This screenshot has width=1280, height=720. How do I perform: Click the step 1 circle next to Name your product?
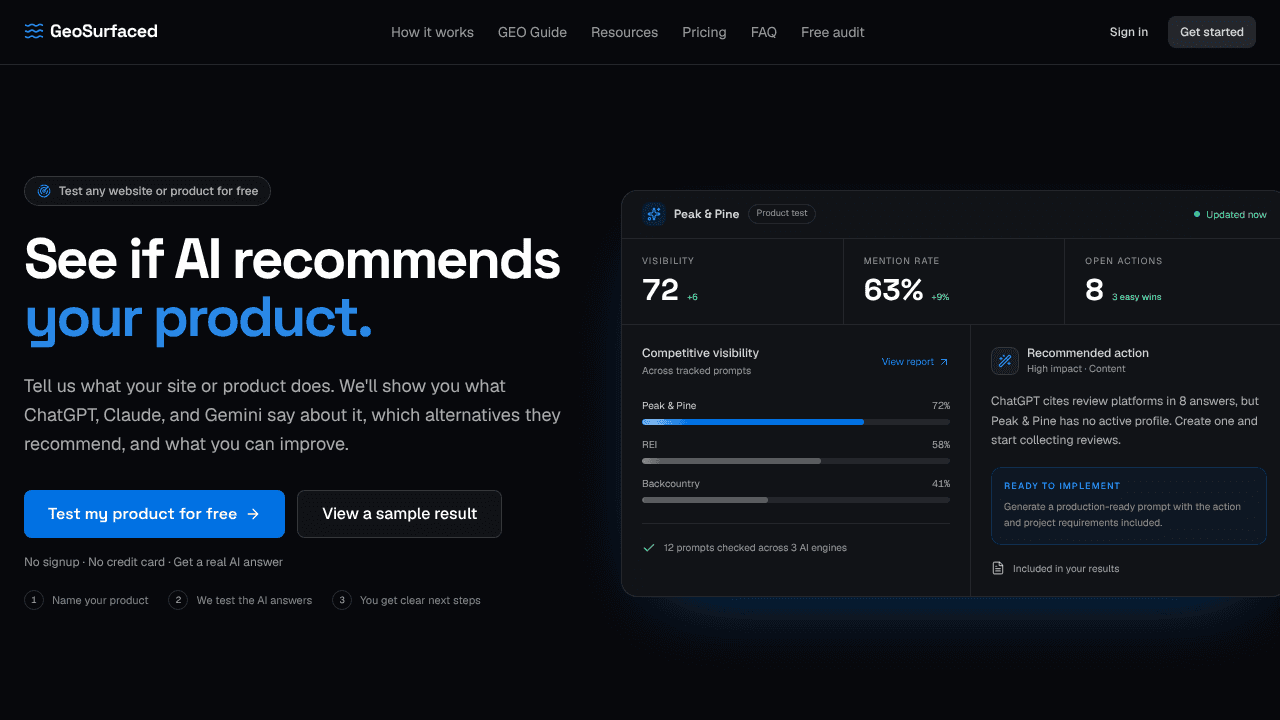(x=34, y=600)
